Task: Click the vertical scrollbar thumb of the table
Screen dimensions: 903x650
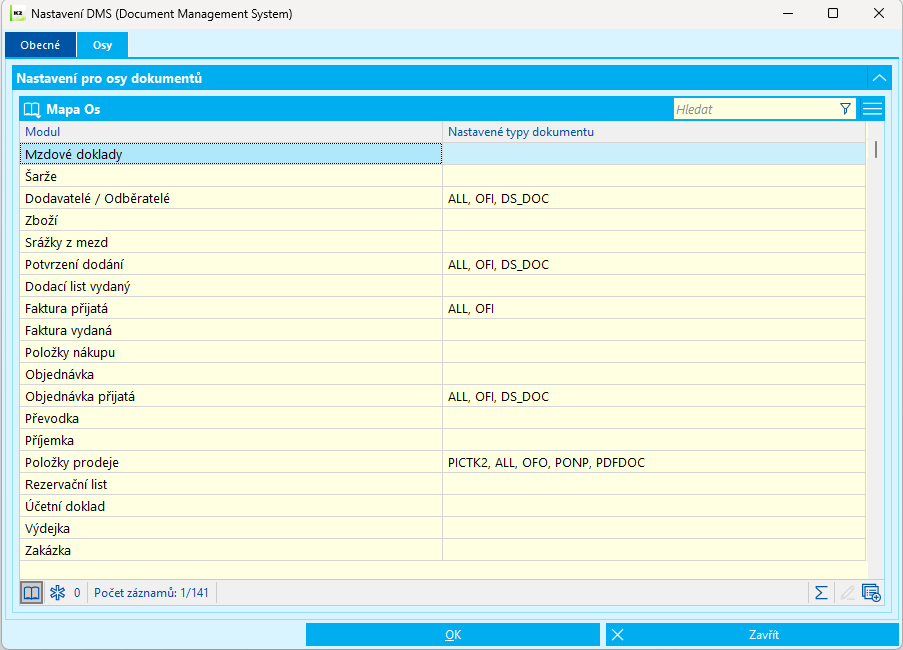Action: [875, 149]
